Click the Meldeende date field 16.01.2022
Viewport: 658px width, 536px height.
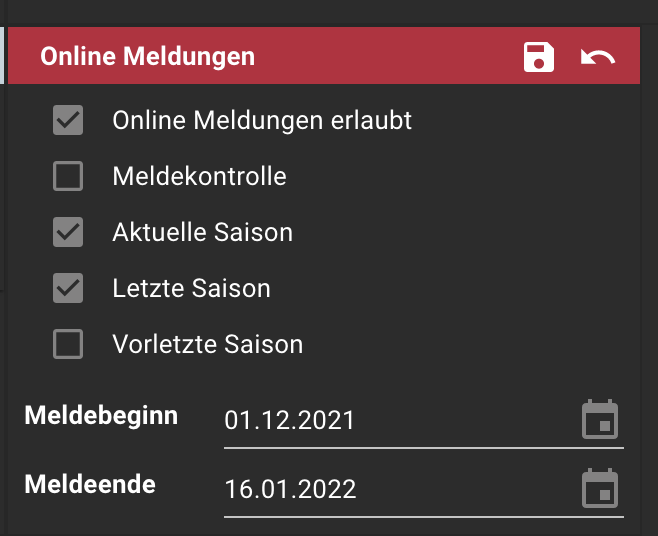424,489
